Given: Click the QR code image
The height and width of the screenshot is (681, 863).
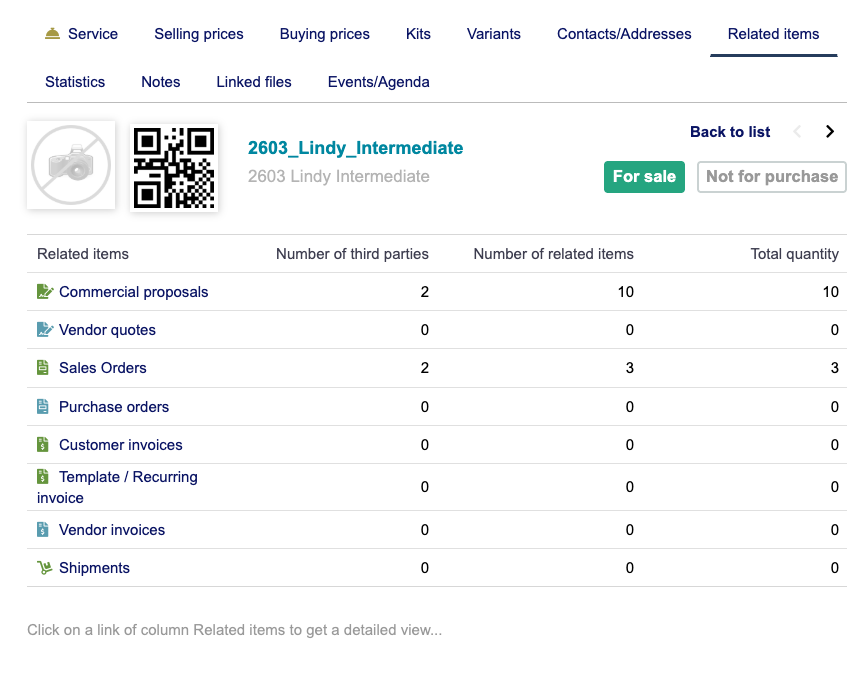Looking at the screenshot, I should 174,167.
